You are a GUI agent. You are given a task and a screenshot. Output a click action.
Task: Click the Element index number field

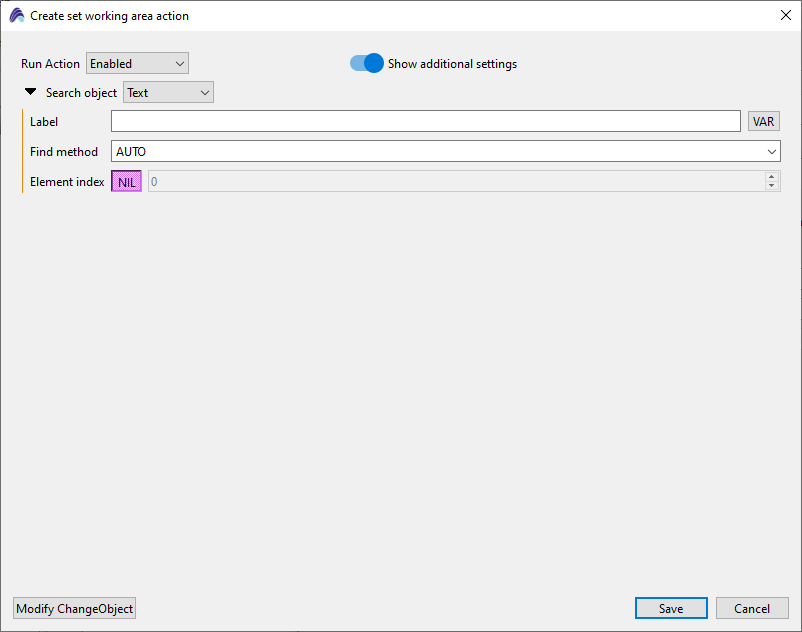(455, 182)
